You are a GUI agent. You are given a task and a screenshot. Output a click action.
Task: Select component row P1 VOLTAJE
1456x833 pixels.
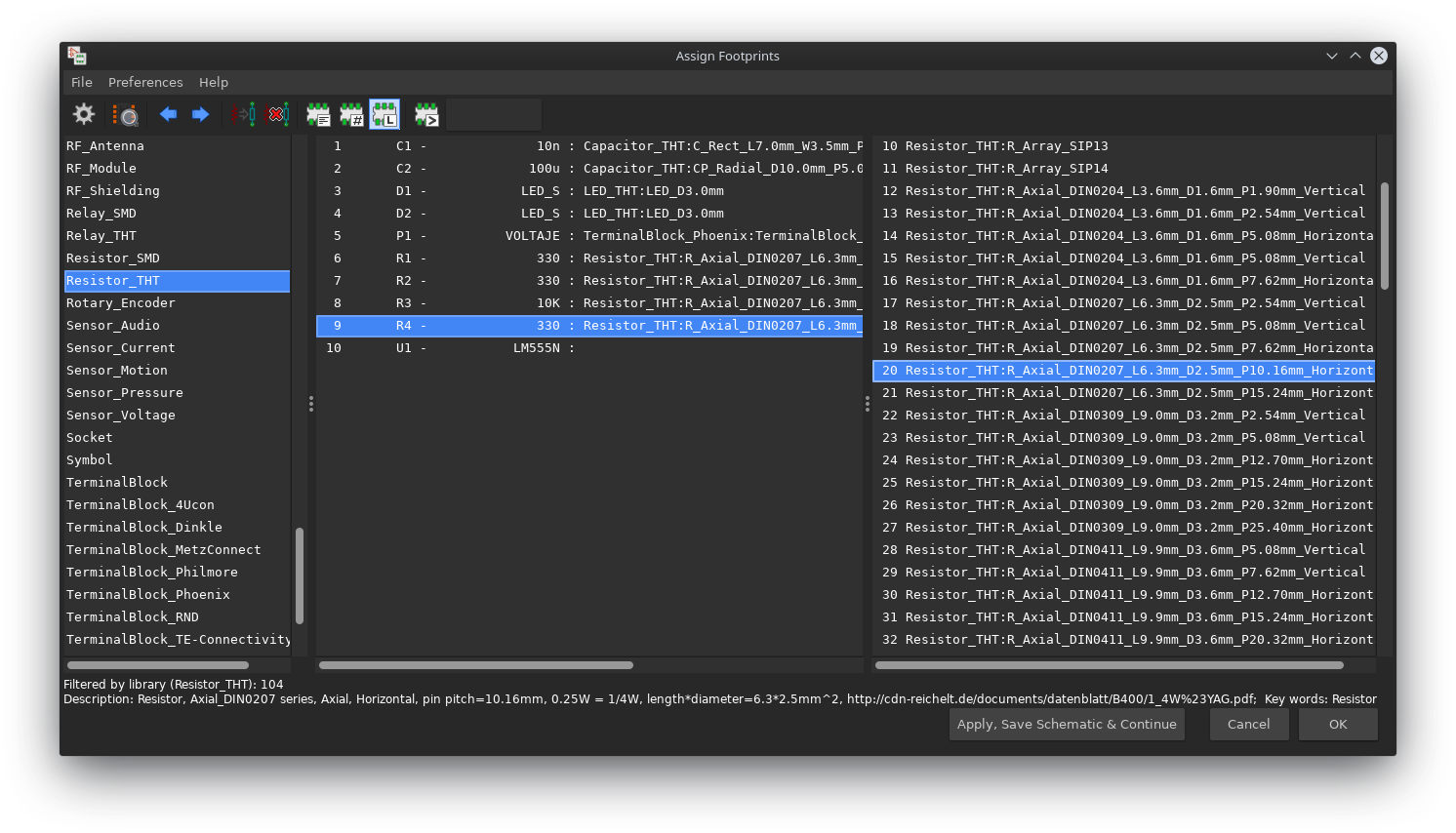coord(589,235)
